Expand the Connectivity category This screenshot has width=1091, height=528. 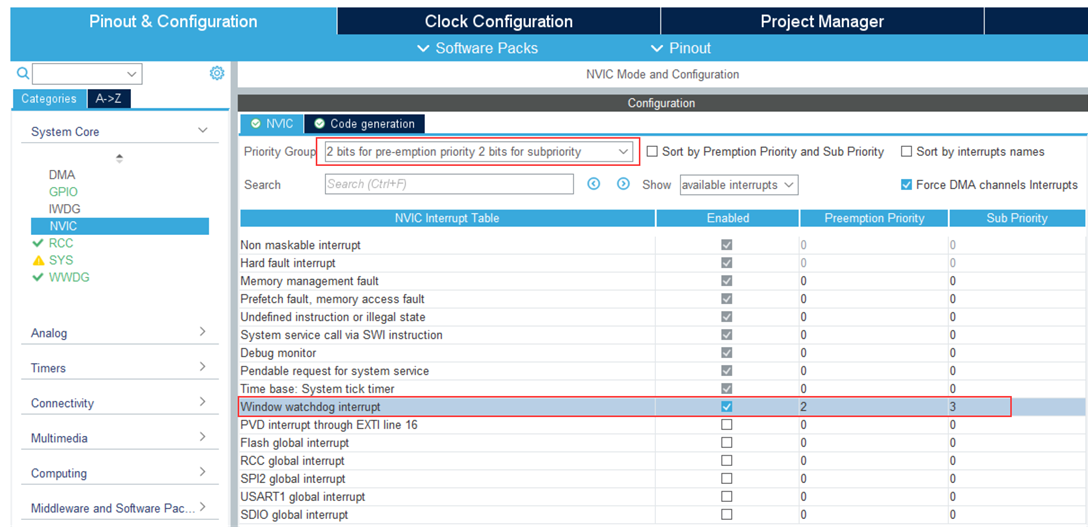point(120,403)
